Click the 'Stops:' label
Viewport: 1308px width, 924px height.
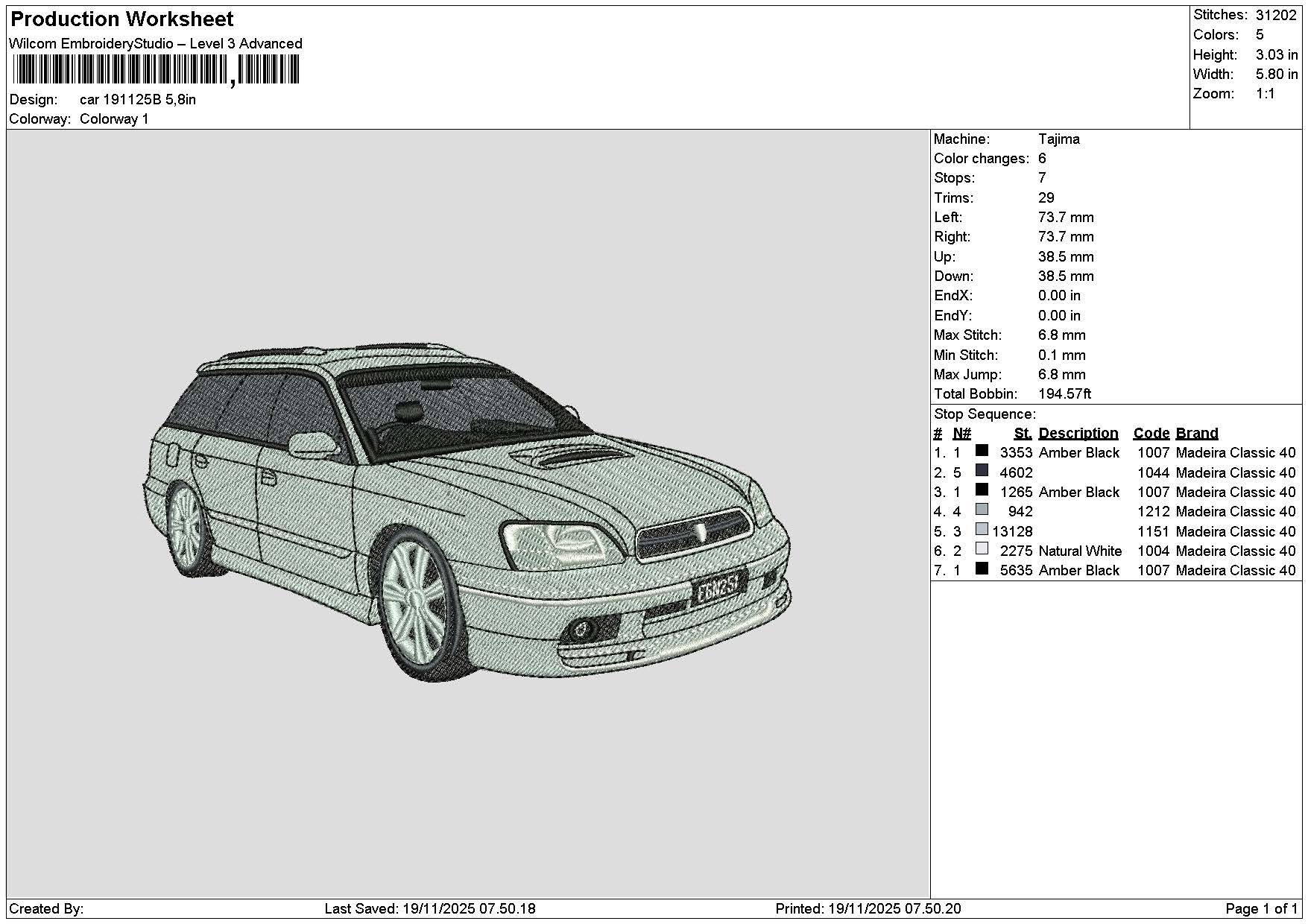click(955, 178)
